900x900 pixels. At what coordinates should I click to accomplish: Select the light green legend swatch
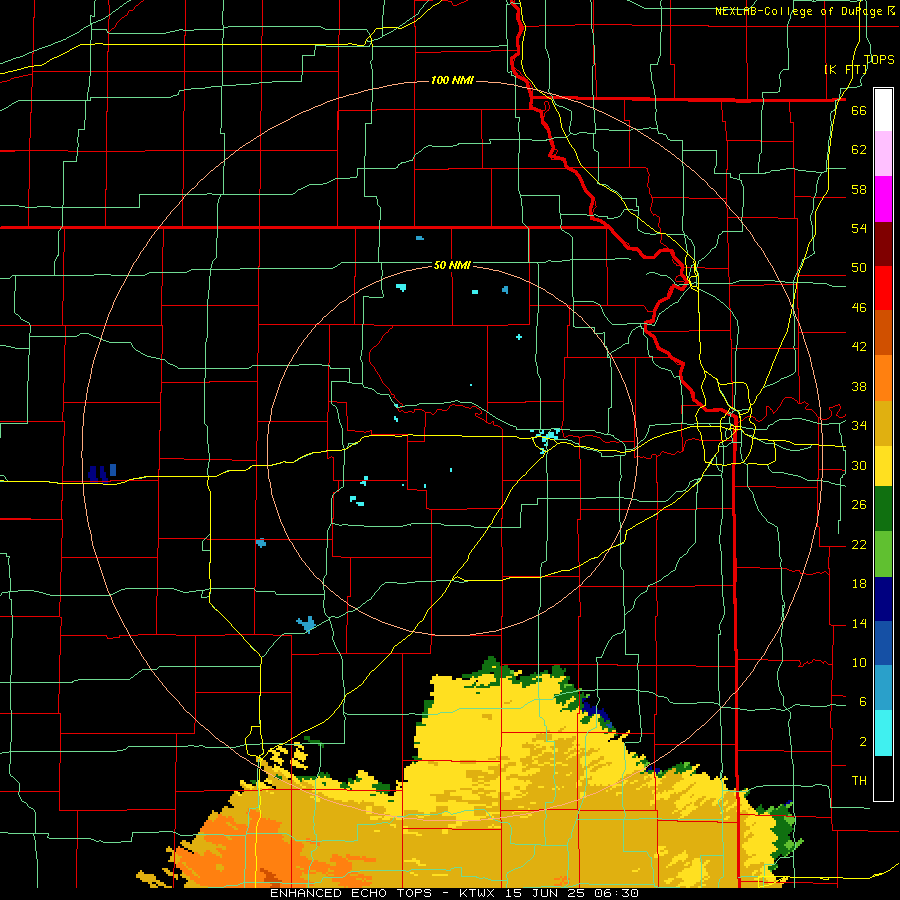tap(883, 554)
